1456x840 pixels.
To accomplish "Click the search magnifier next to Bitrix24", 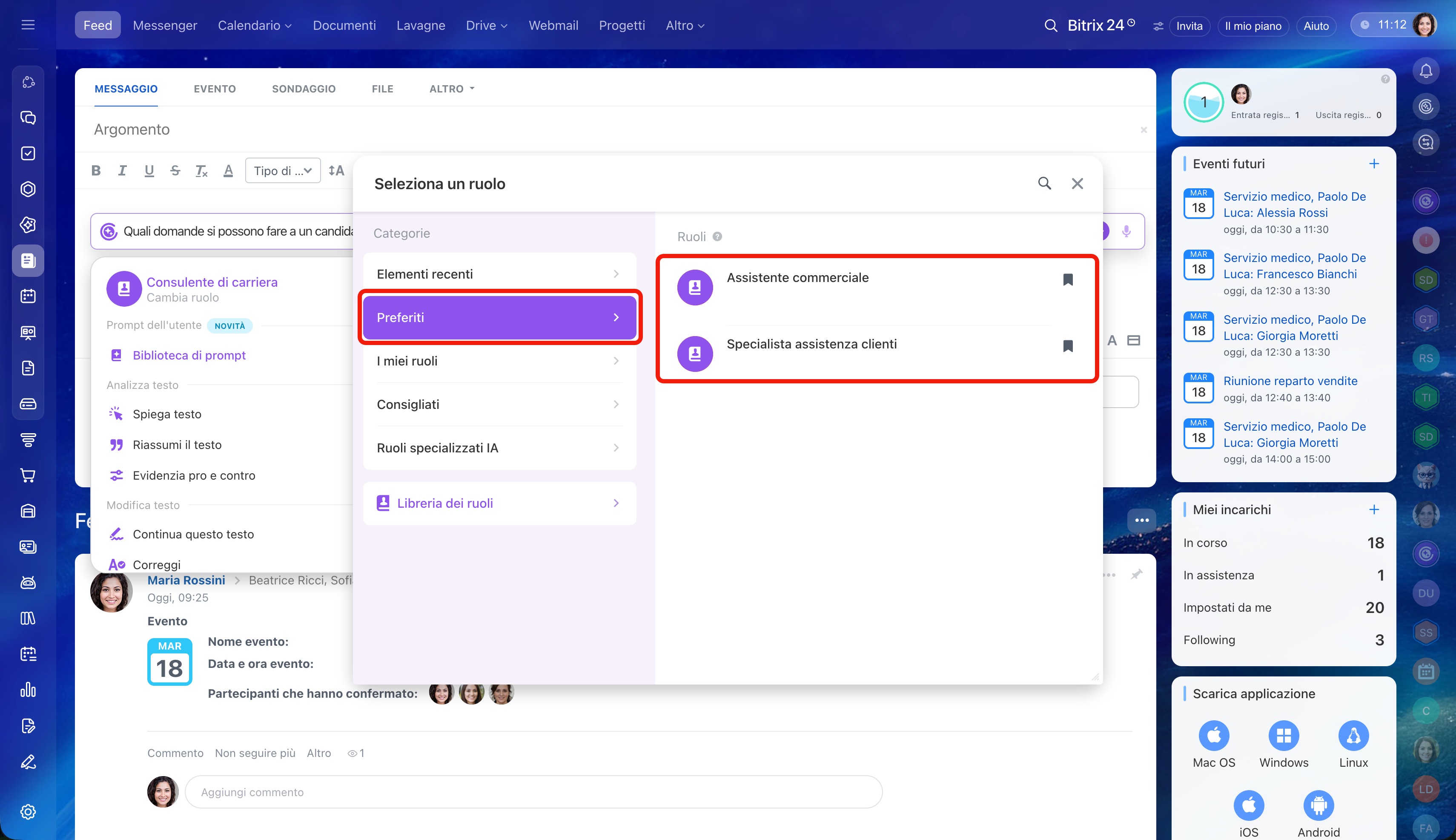I will [1051, 26].
